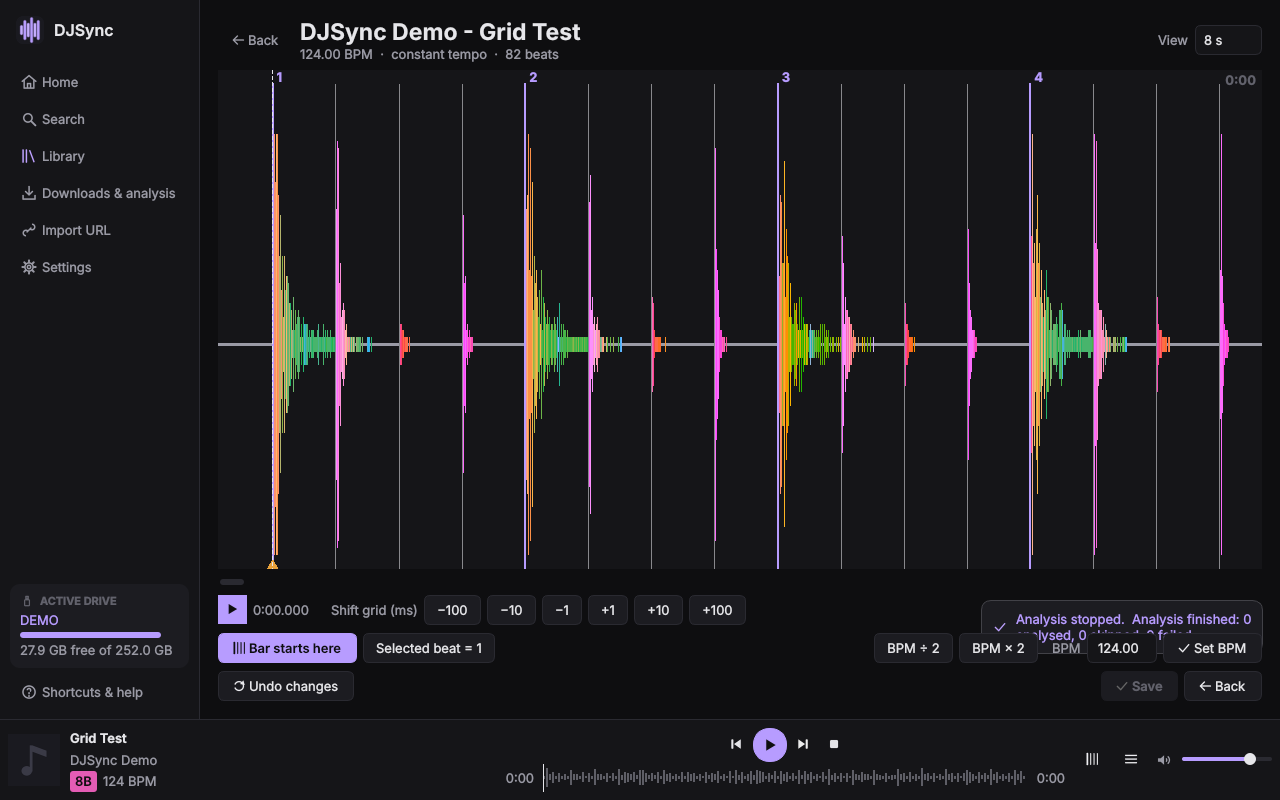Skip to the next track
Viewport: 1280px width, 800px height.
coord(803,744)
